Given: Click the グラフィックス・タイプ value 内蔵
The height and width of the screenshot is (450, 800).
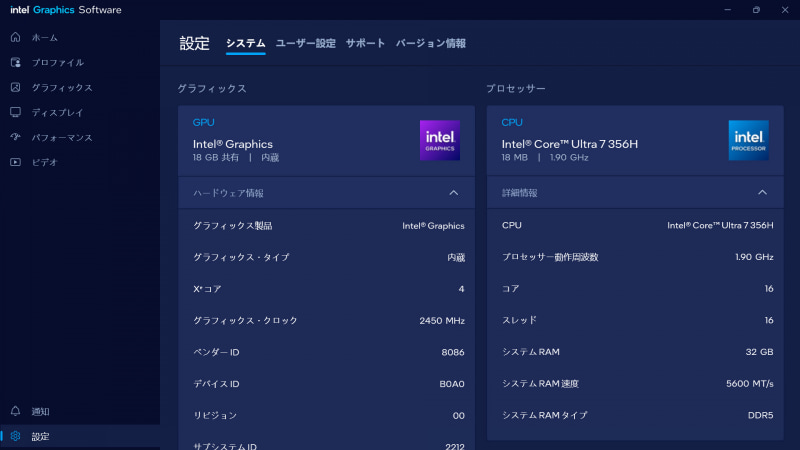Looking at the screenshot, I should coord(456,257).
